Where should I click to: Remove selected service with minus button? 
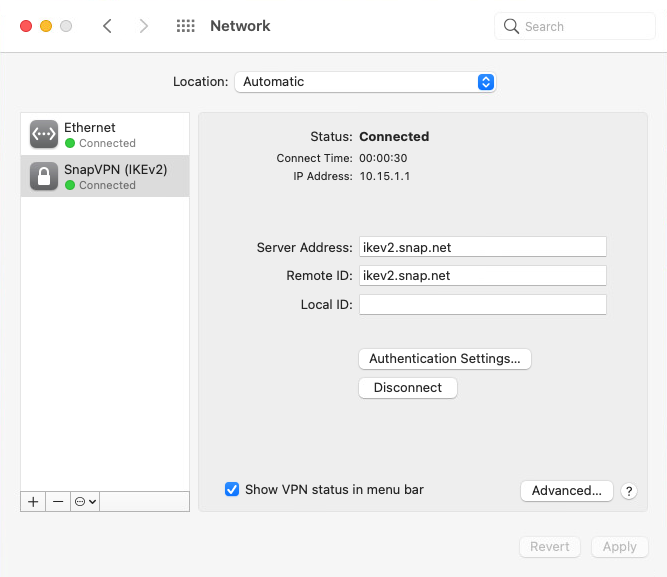[58, 502]
